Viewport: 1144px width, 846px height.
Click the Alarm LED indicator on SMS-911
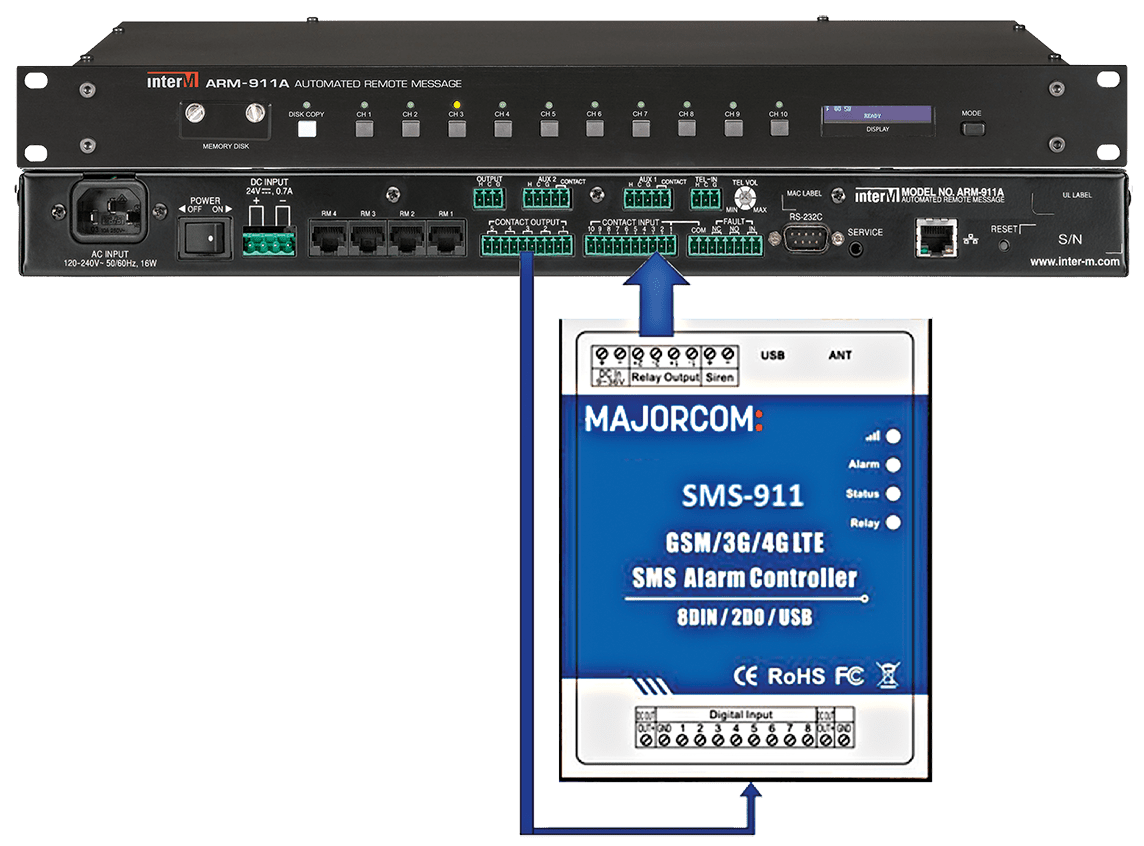point(893,465)
